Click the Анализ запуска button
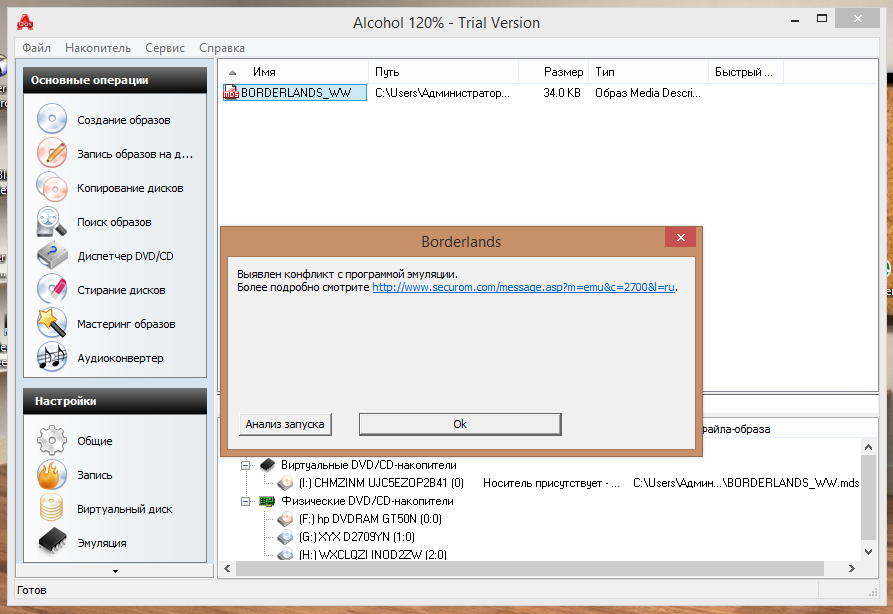The height and width of the screenshot is (614, 893). [x=285, y=424]
